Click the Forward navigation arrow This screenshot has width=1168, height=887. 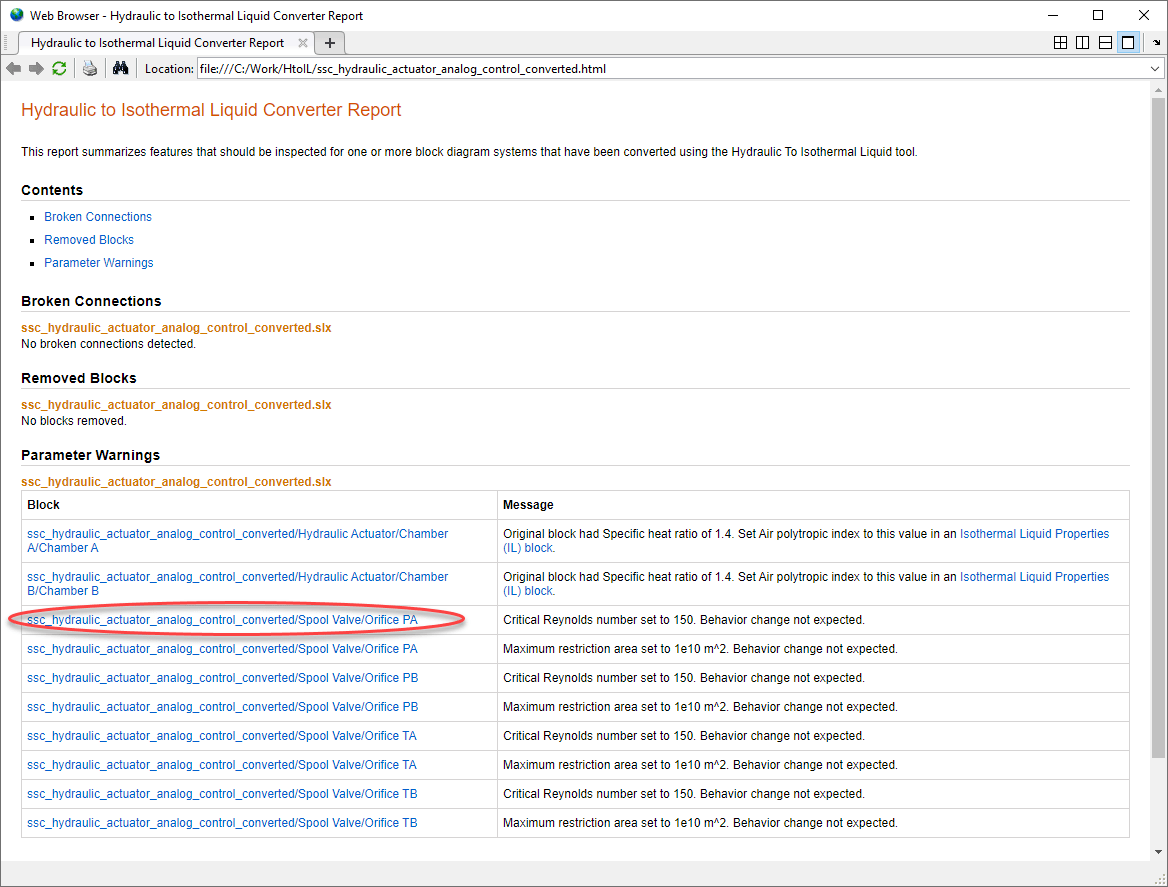click(36, 69)
